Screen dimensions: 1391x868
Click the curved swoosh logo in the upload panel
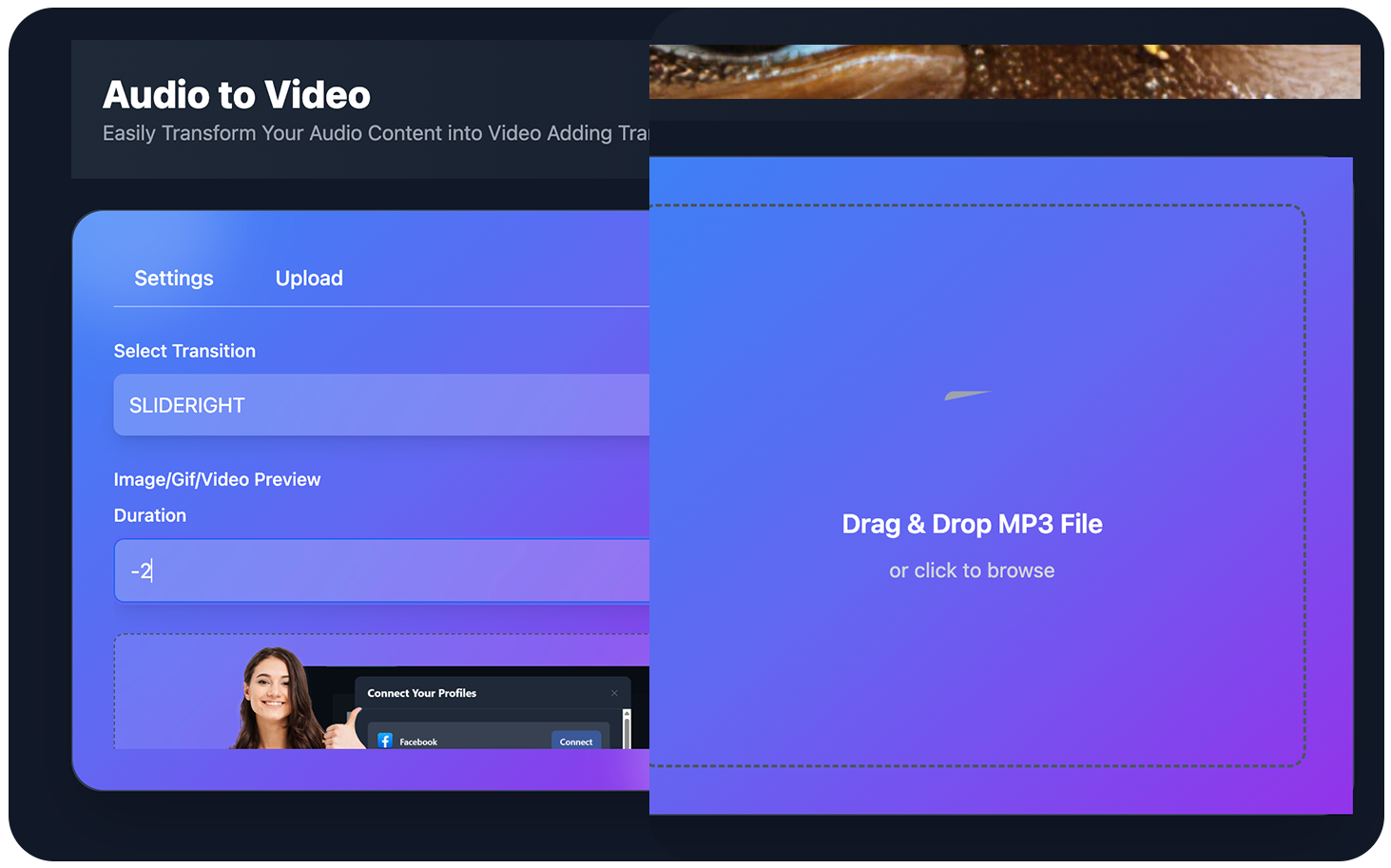tap(968, 394)
